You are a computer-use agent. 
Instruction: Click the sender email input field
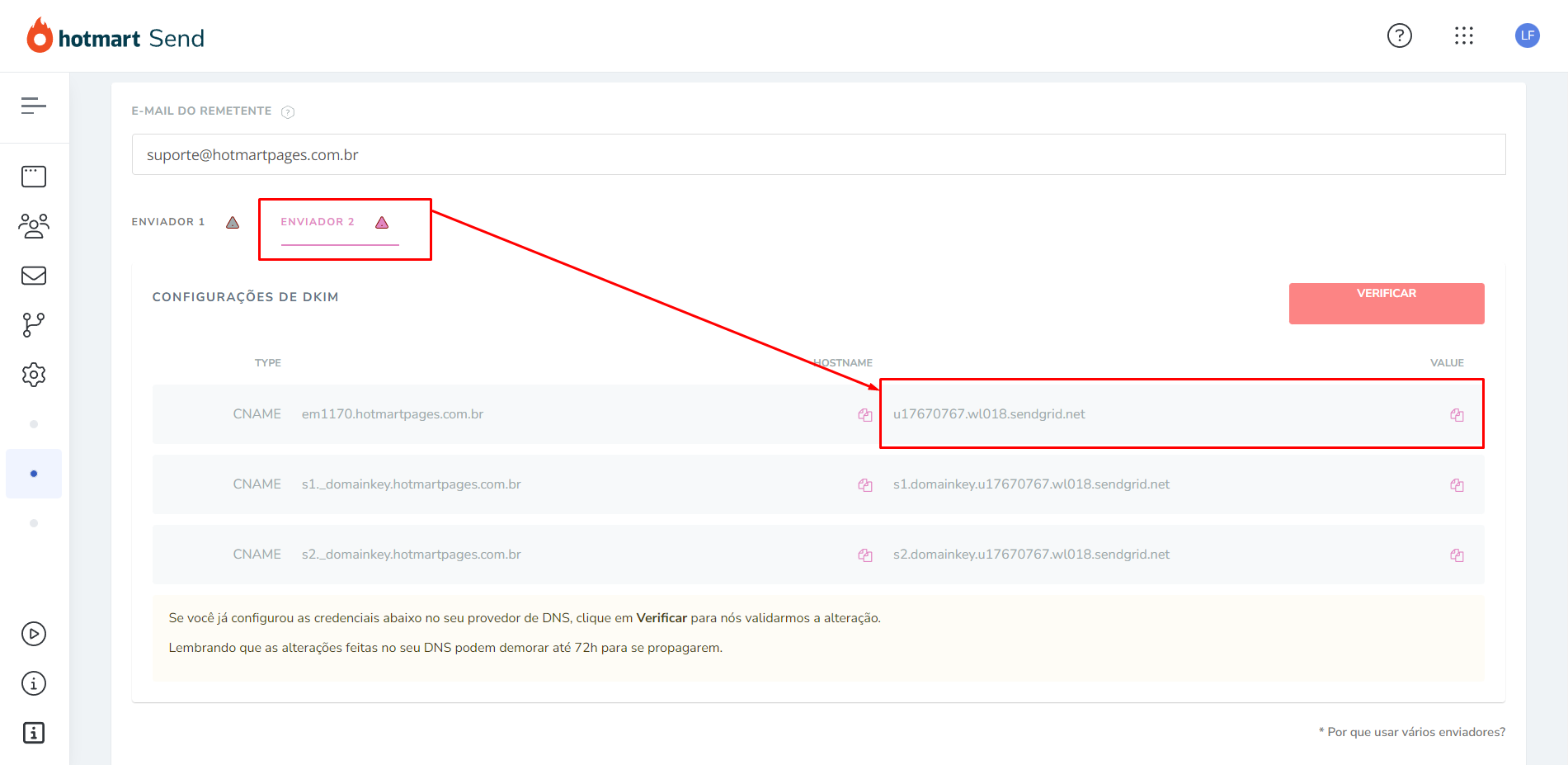pos(818,154)
